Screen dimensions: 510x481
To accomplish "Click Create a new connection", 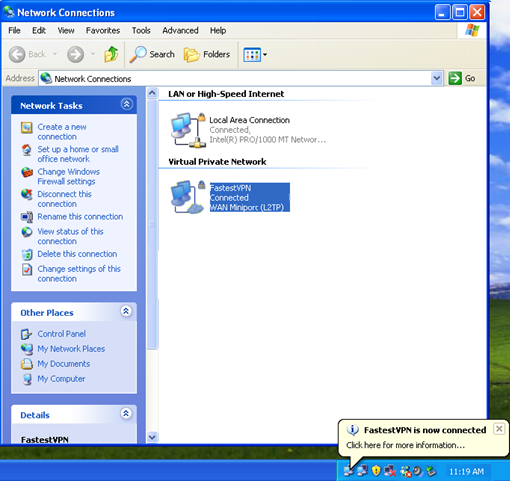I will pos(62,132).
